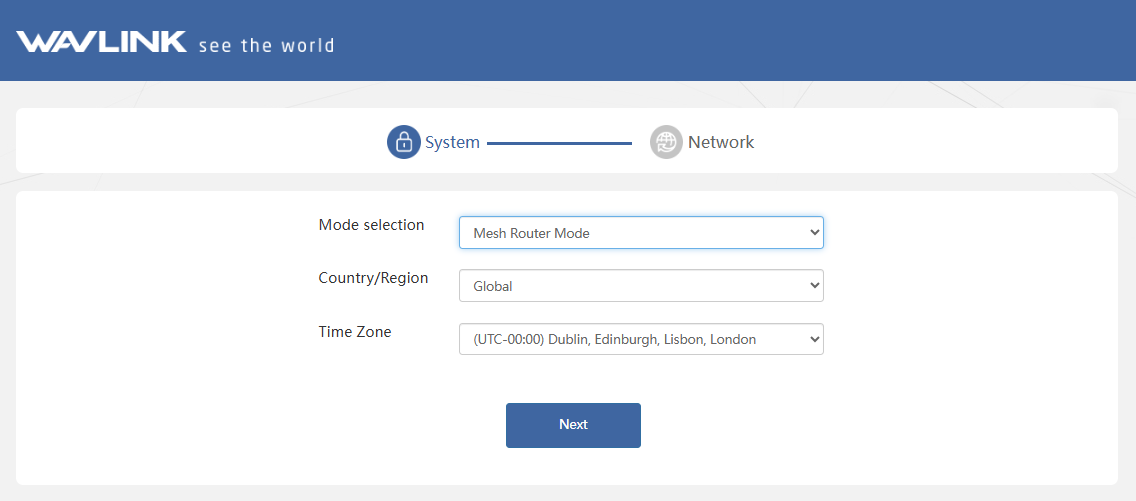Click the 'Dublin, Edinburgh, Lisbon, London' value text

652,339
